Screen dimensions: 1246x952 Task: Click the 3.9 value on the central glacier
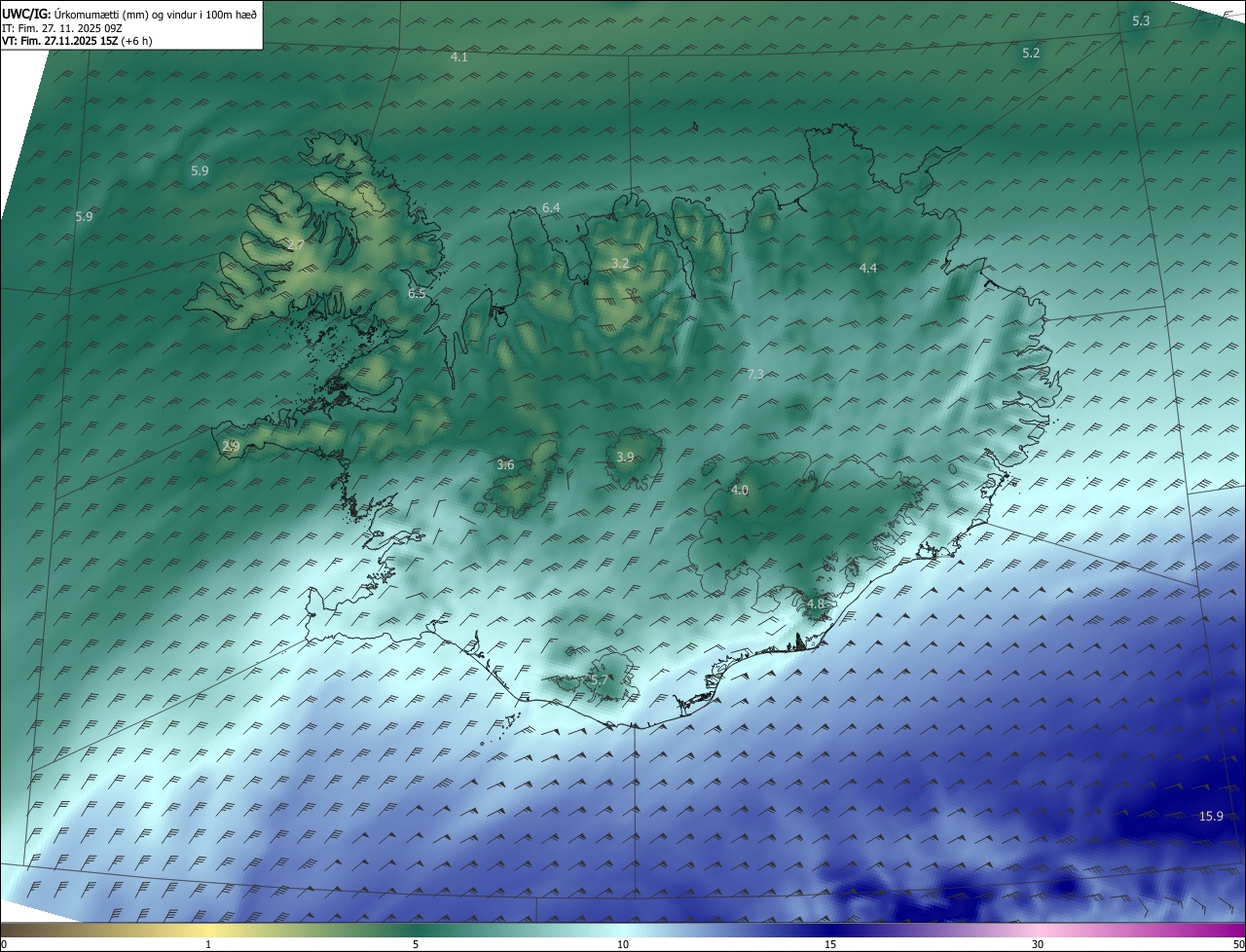tap(625, 457)
